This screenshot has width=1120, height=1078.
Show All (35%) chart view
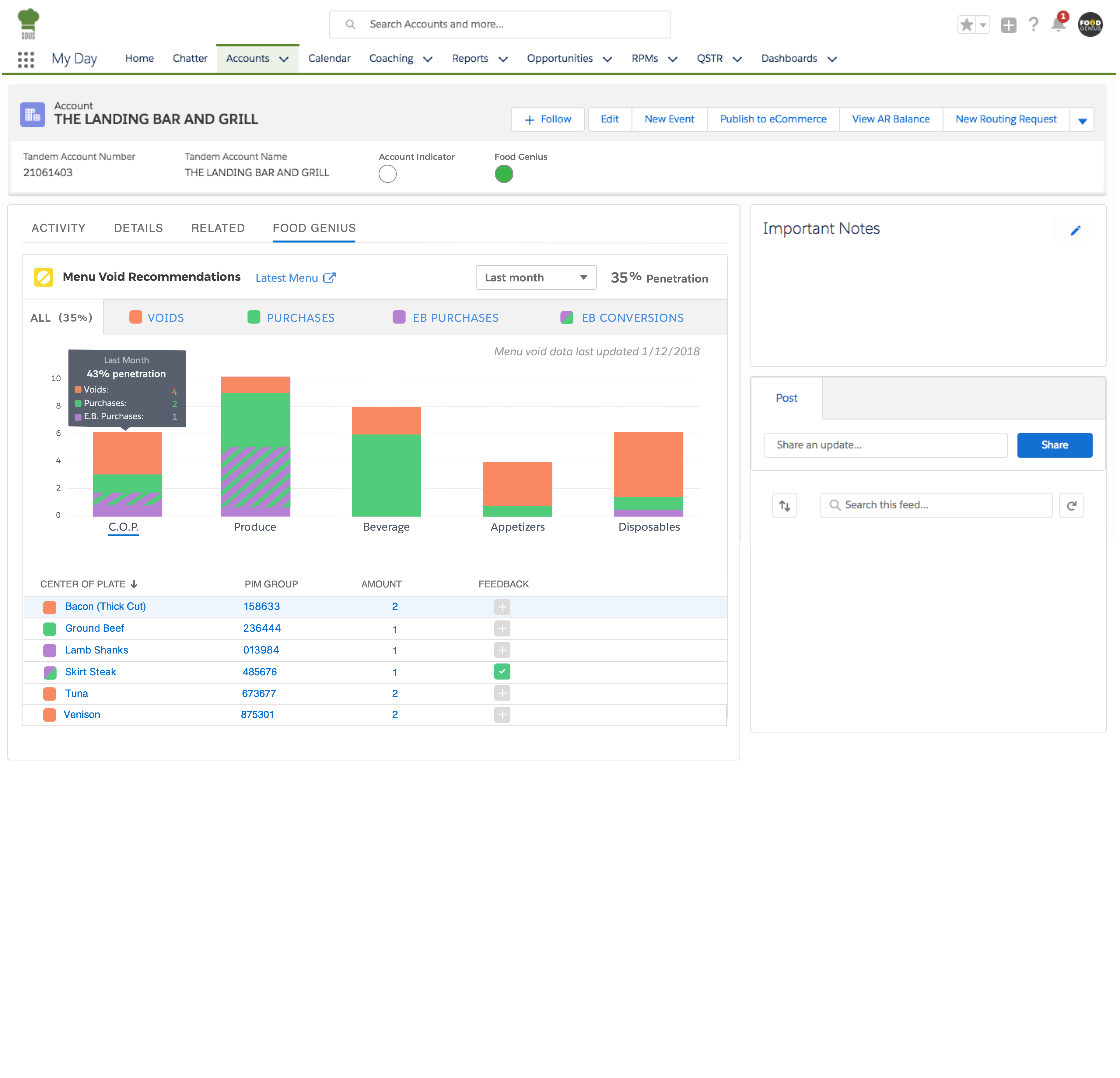(62, 318)
